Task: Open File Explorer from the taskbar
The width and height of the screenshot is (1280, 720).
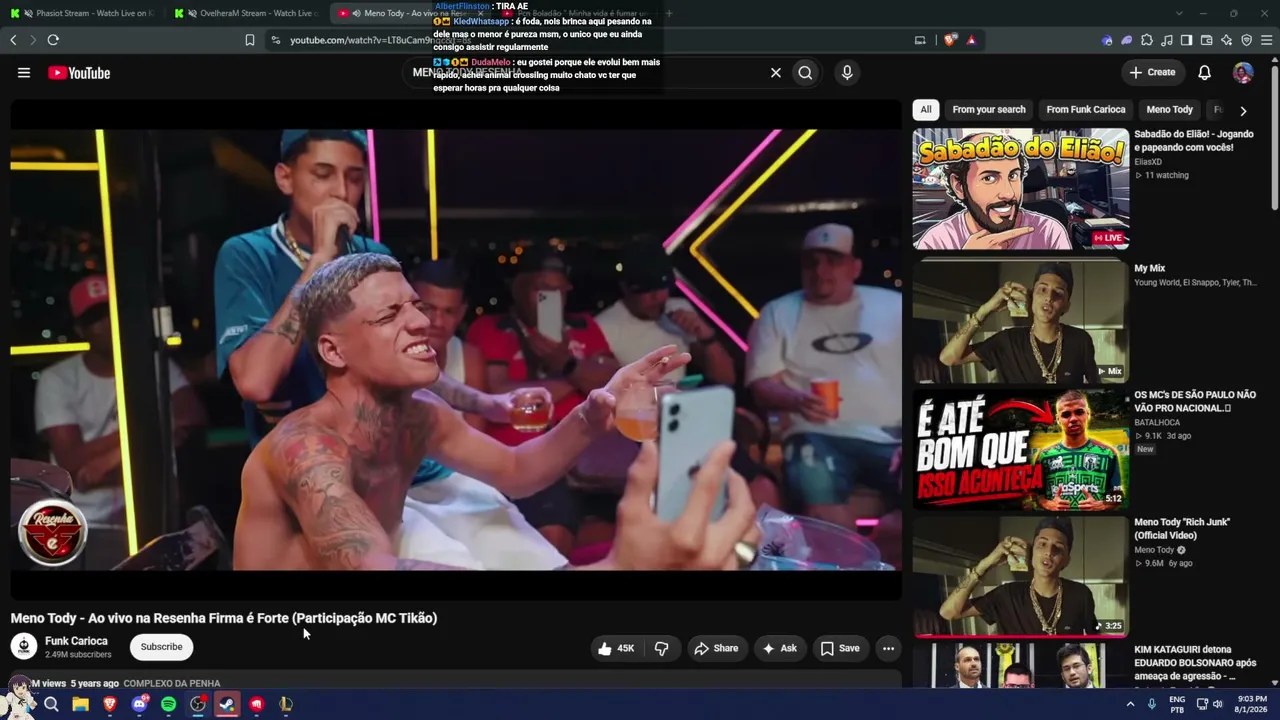Action: click(80, 704)
